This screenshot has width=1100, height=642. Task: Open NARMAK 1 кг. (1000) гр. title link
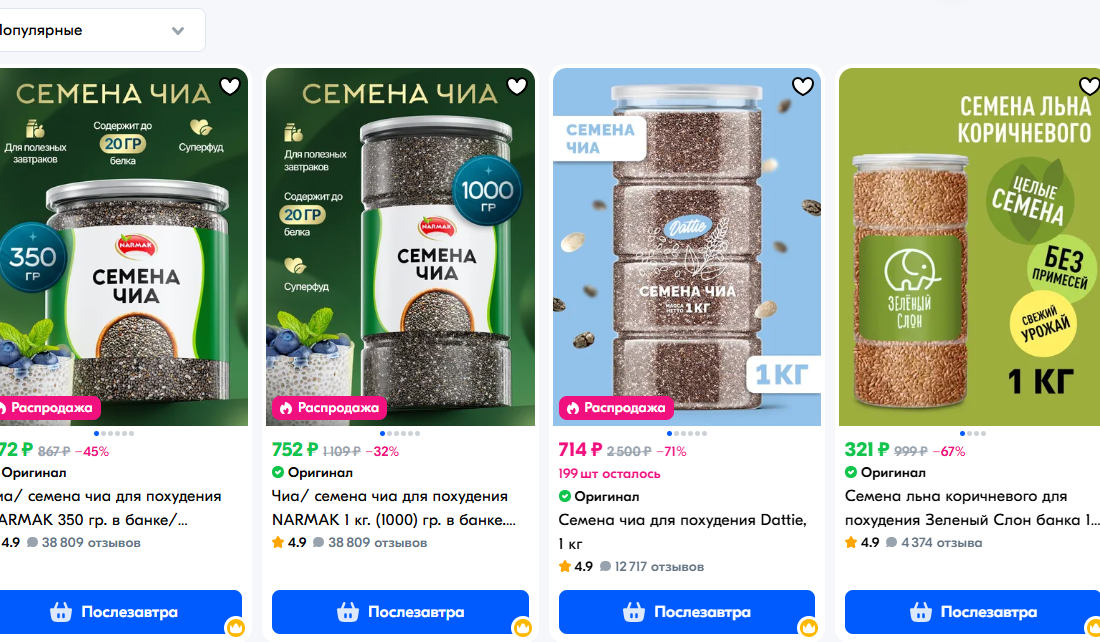[x=394, y=507]
